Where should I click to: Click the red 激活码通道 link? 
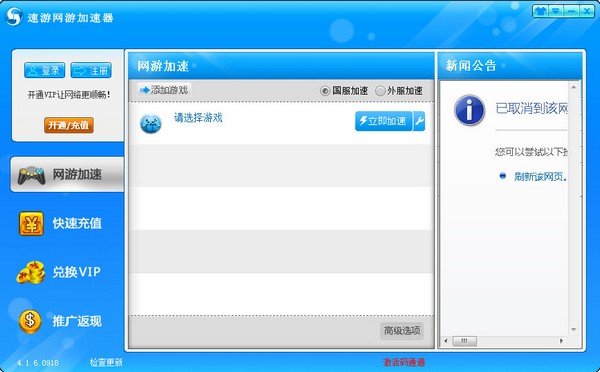point(404,362)
